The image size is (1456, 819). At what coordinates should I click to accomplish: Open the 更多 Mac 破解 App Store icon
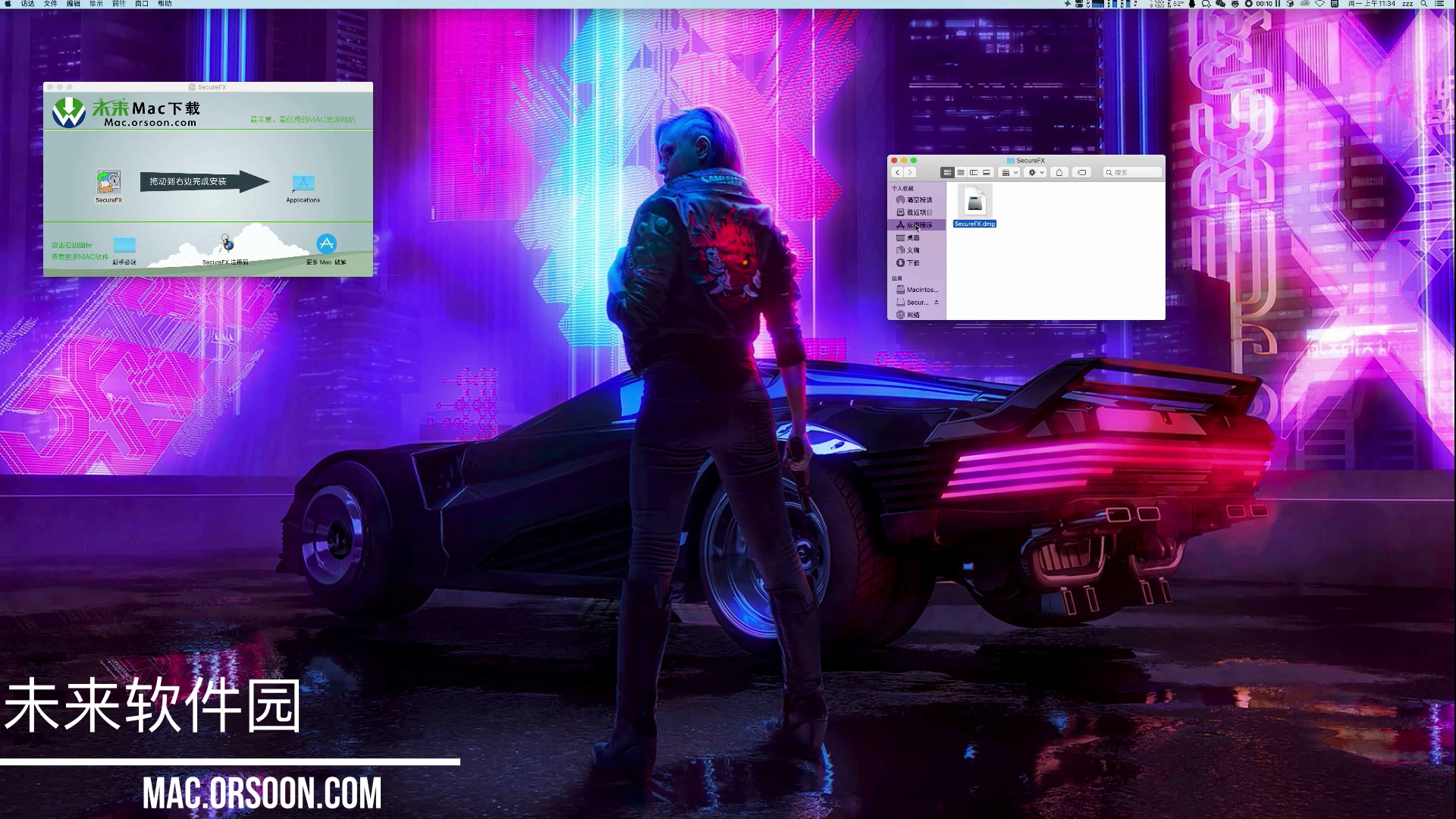pyautogui.click(x=326, y=243)
